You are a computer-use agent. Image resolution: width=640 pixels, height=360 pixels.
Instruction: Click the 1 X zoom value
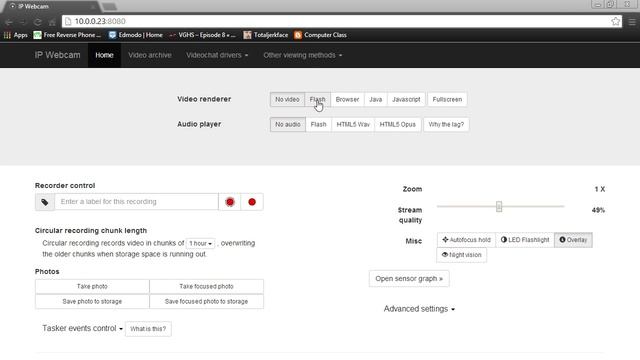point(599,189)
